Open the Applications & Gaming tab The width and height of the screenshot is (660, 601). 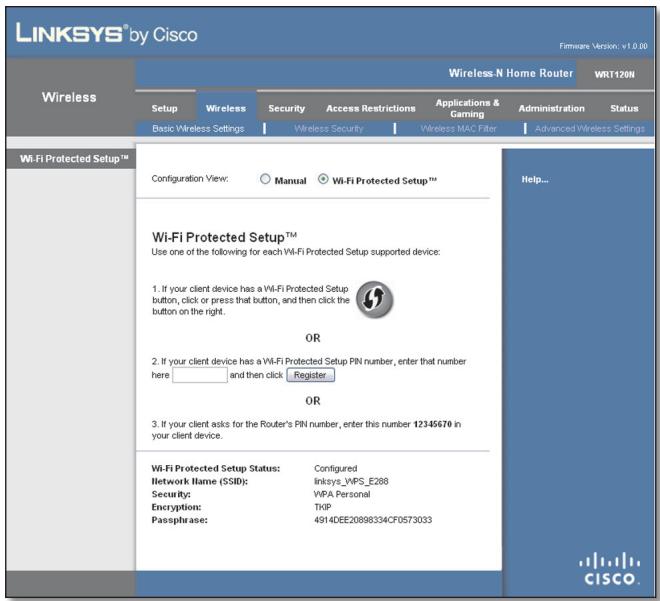tap(467, 108)
